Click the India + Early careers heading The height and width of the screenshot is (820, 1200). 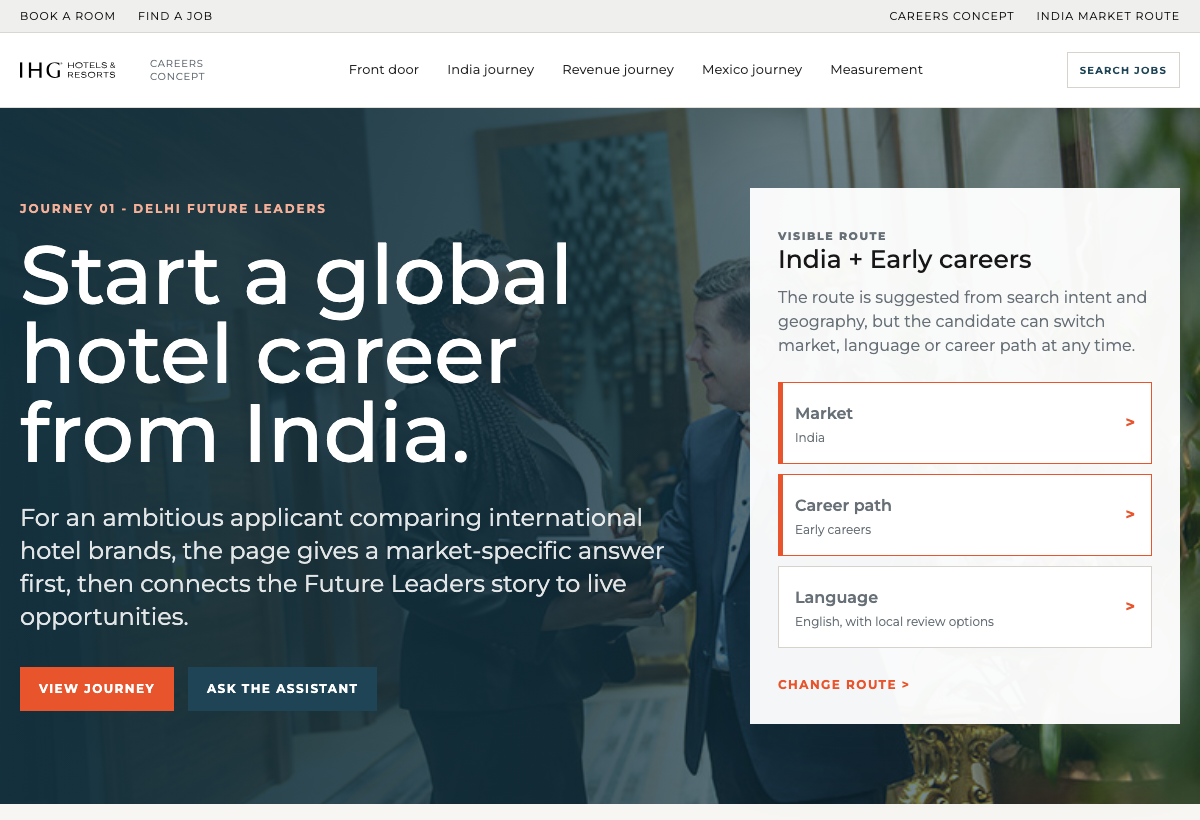tap(905, 260)
